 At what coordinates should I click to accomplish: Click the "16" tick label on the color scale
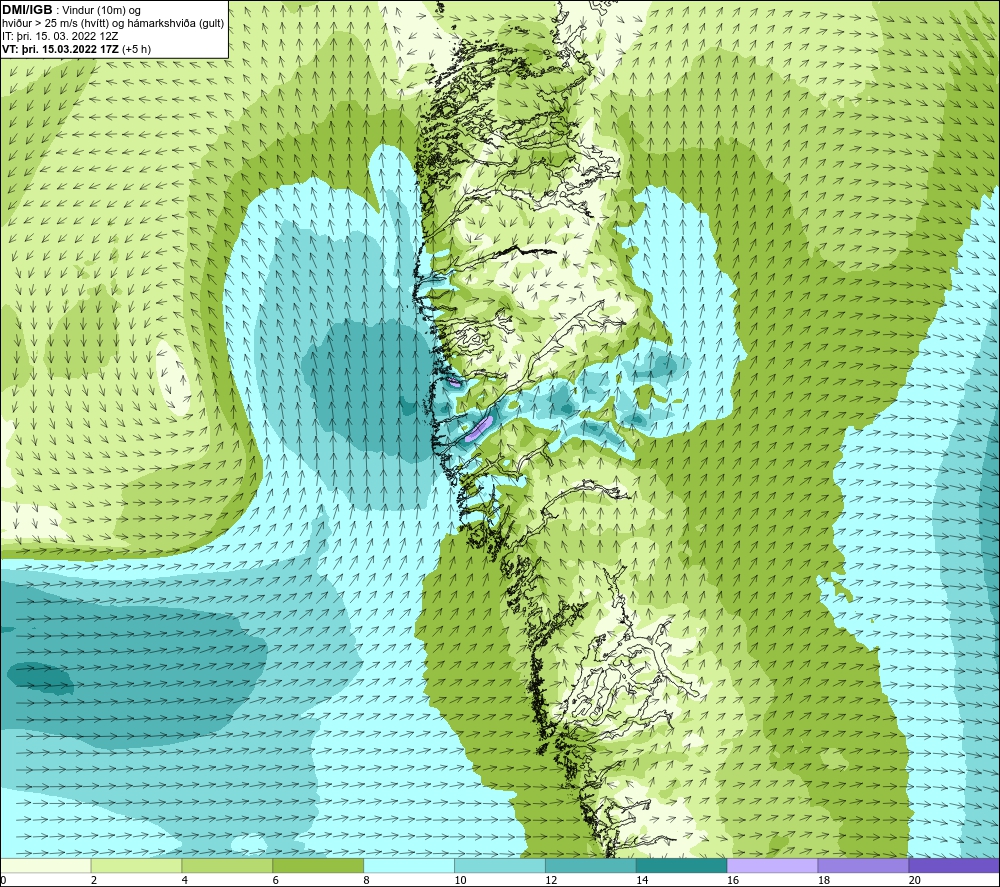733,880
